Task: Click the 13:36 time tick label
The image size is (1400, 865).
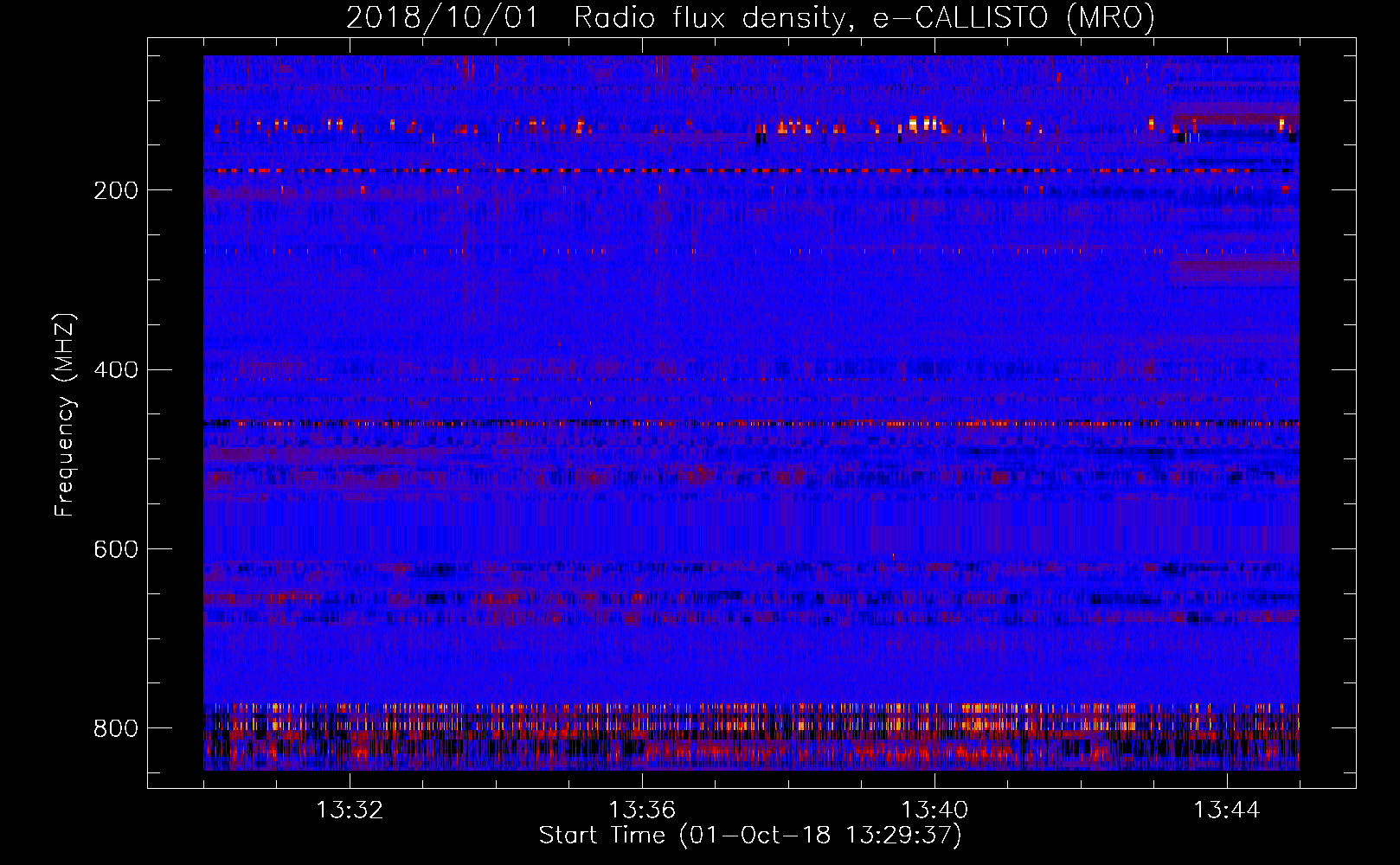Action: point(642,811)
